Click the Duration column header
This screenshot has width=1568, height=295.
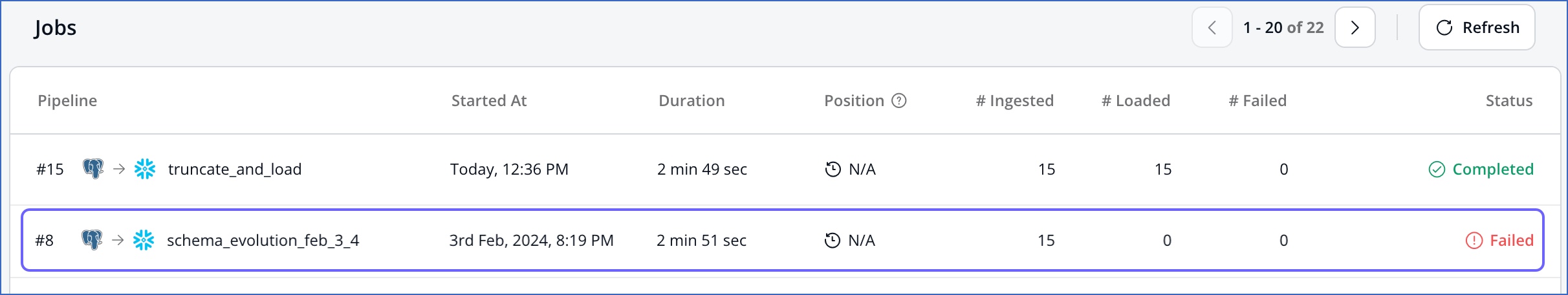(x=691, y=101)
